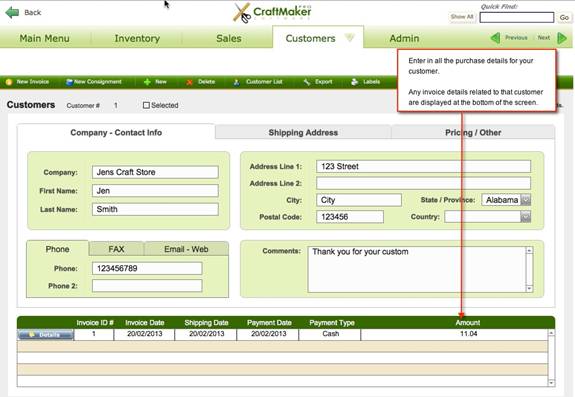Click the green plus New icon
The image size is (575, 397).
click(147, 82)
